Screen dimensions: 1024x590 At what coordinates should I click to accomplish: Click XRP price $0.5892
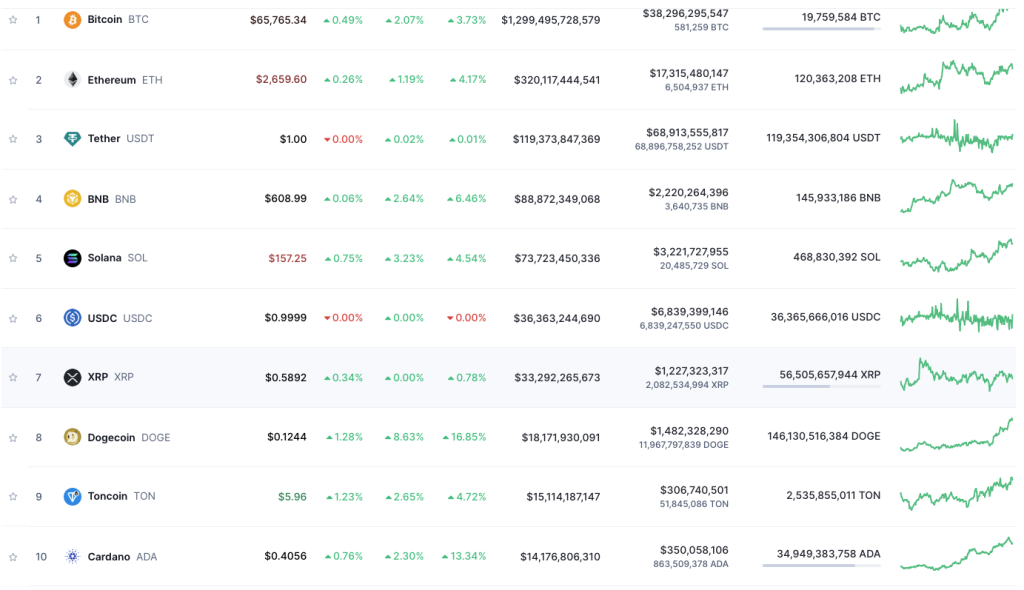tap(286, 378)
